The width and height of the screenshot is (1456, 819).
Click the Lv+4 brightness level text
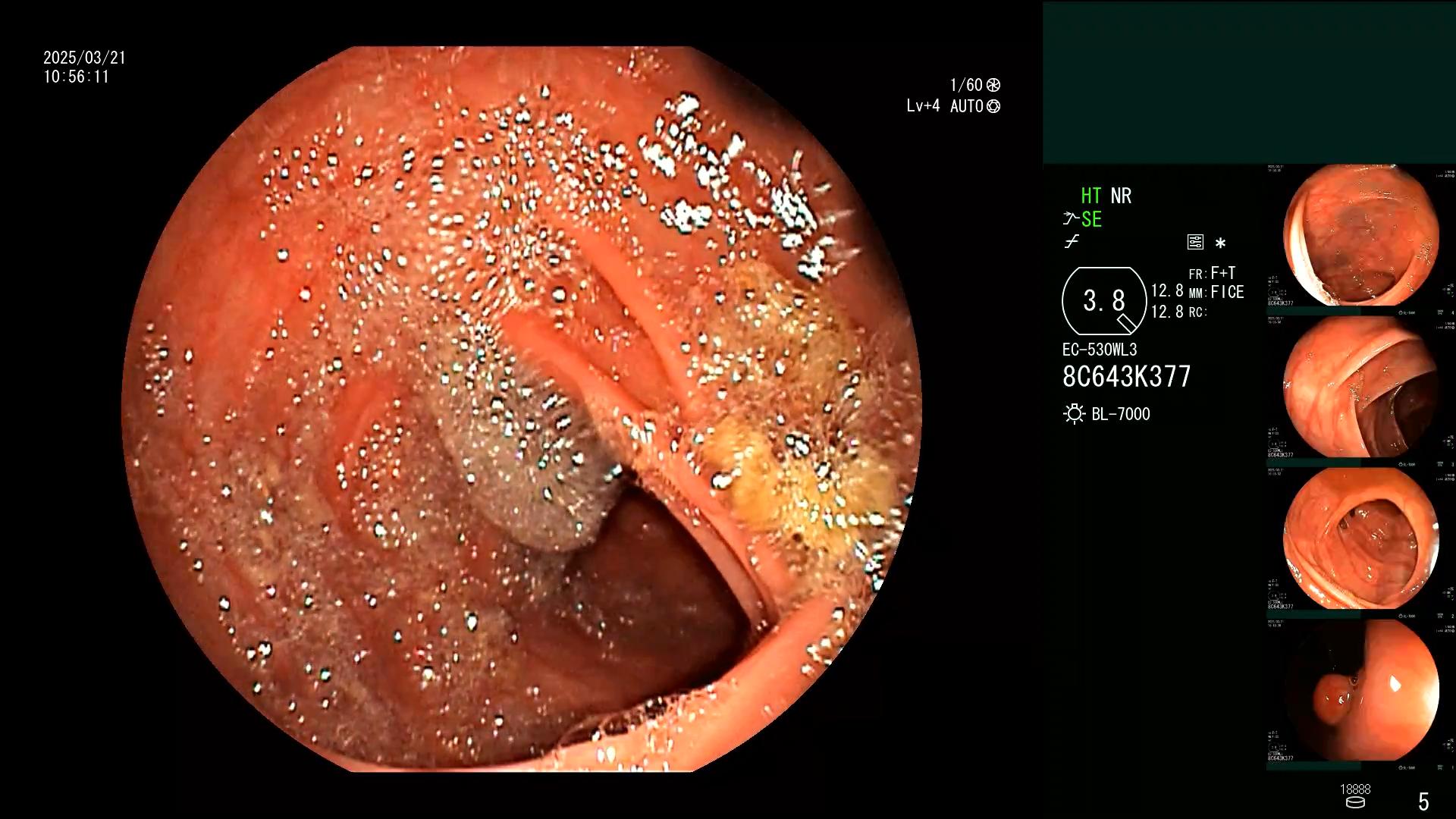[x=923, y=106]
